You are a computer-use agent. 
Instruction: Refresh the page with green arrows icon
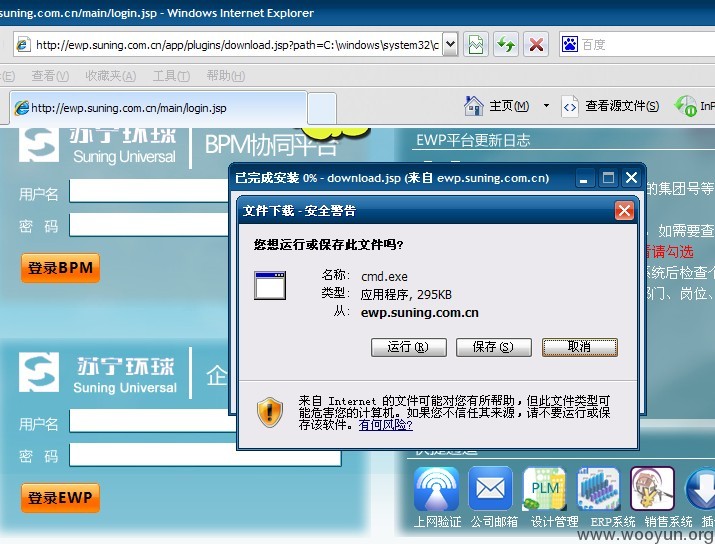[x=506, y=44]
